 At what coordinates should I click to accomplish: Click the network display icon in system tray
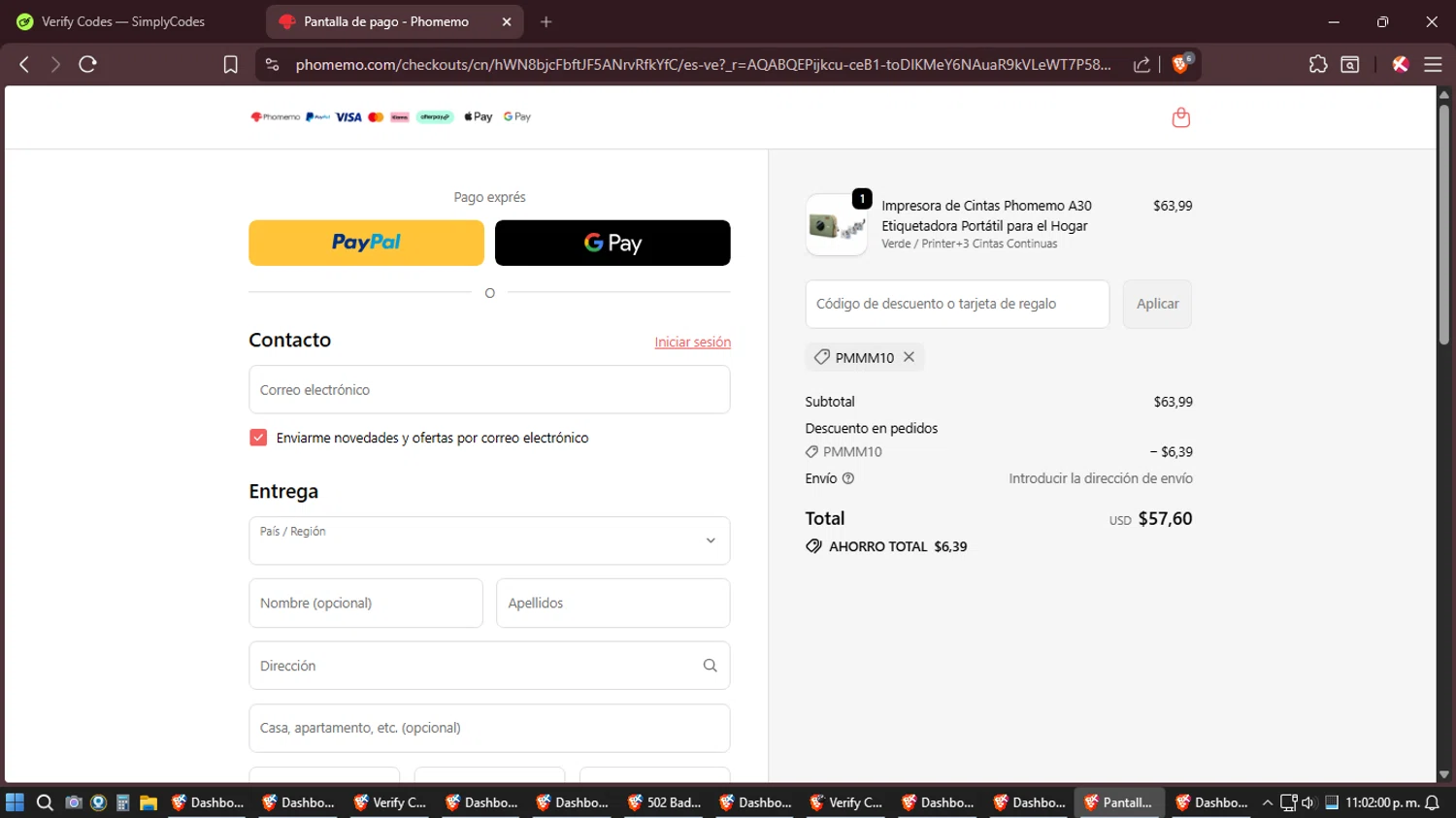[x=1288, y=802]
